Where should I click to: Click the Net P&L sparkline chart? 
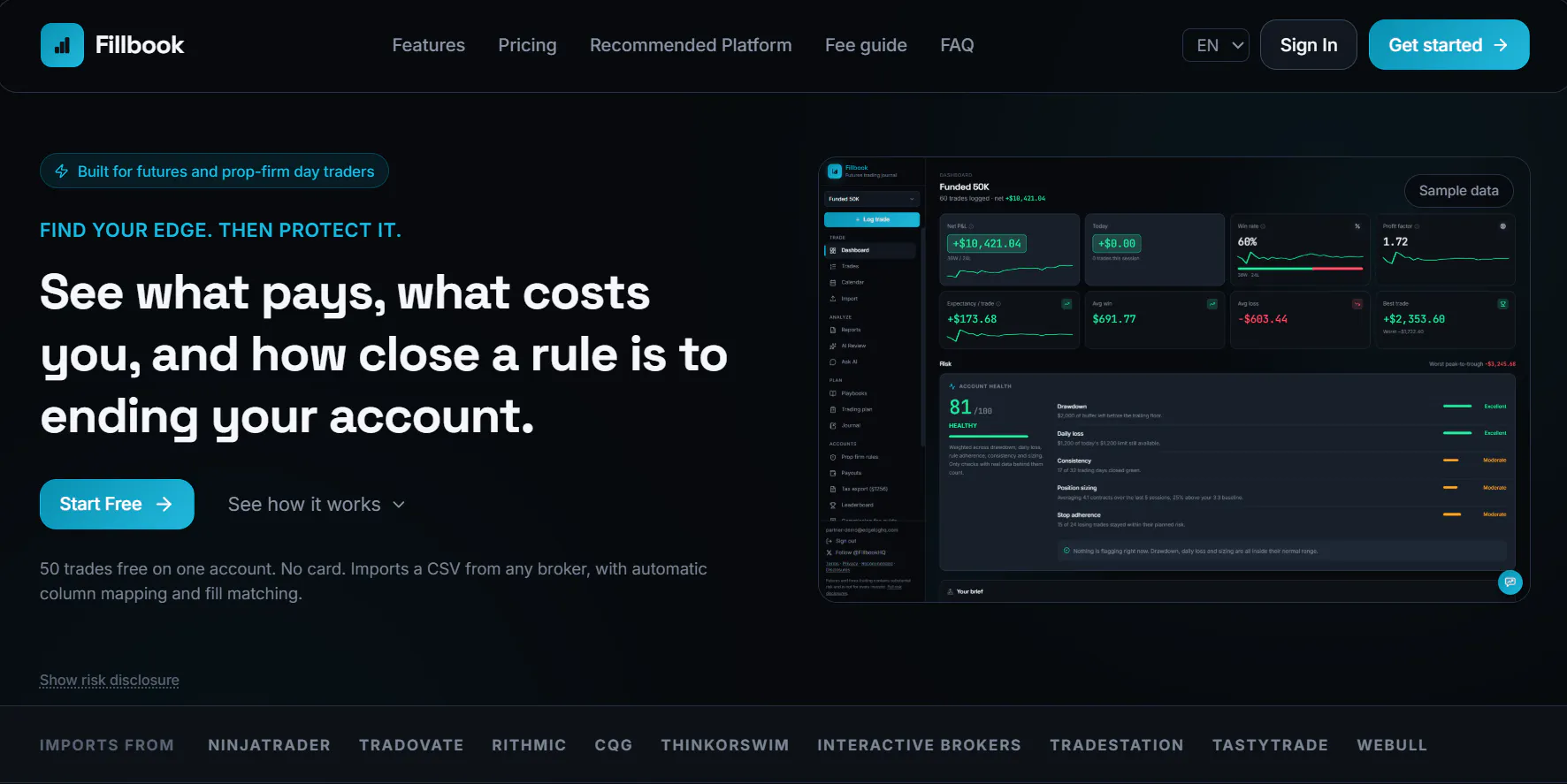(x=1010, y=270)
